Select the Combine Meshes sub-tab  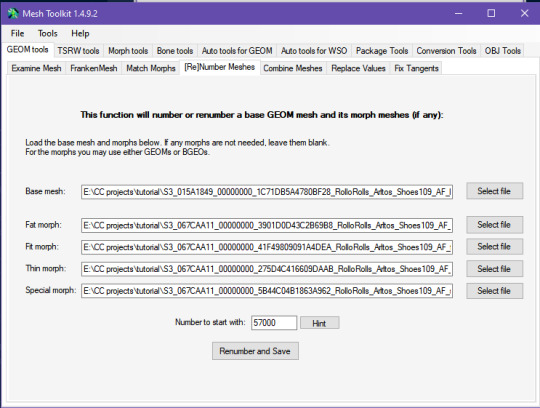[x=293, y=68]
